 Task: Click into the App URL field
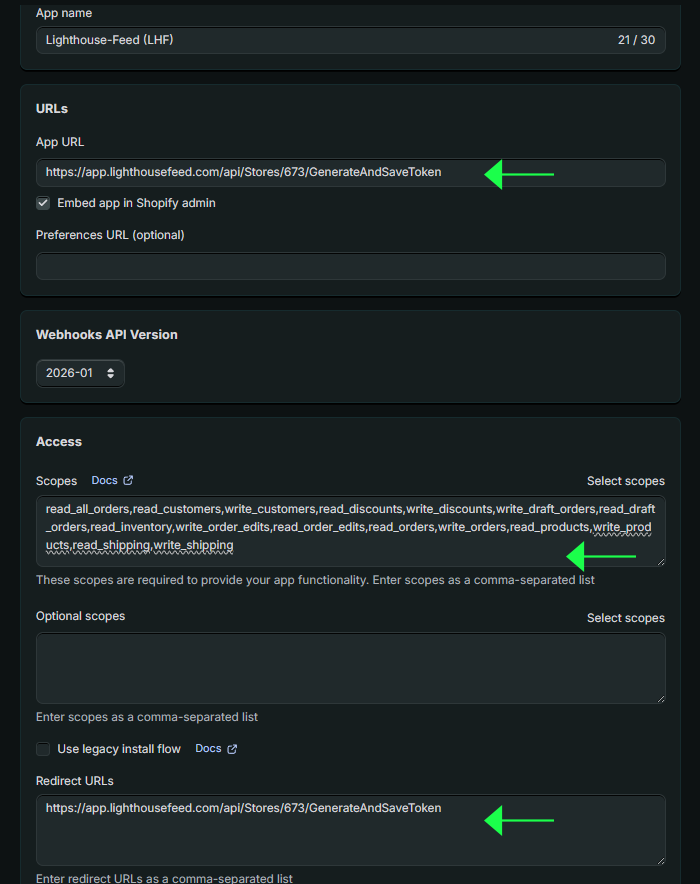point(351,173)
